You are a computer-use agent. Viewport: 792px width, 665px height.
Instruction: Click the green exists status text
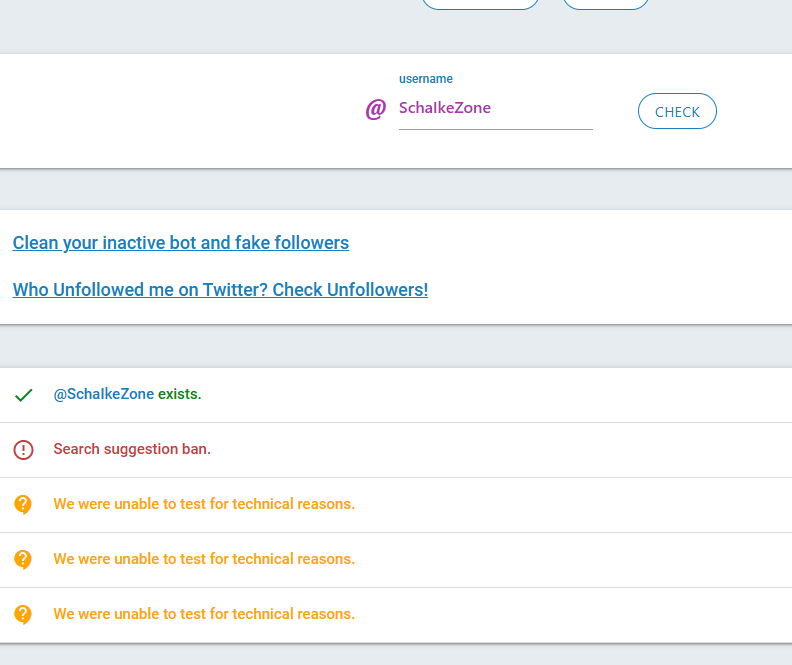click(x=179, y=394)
